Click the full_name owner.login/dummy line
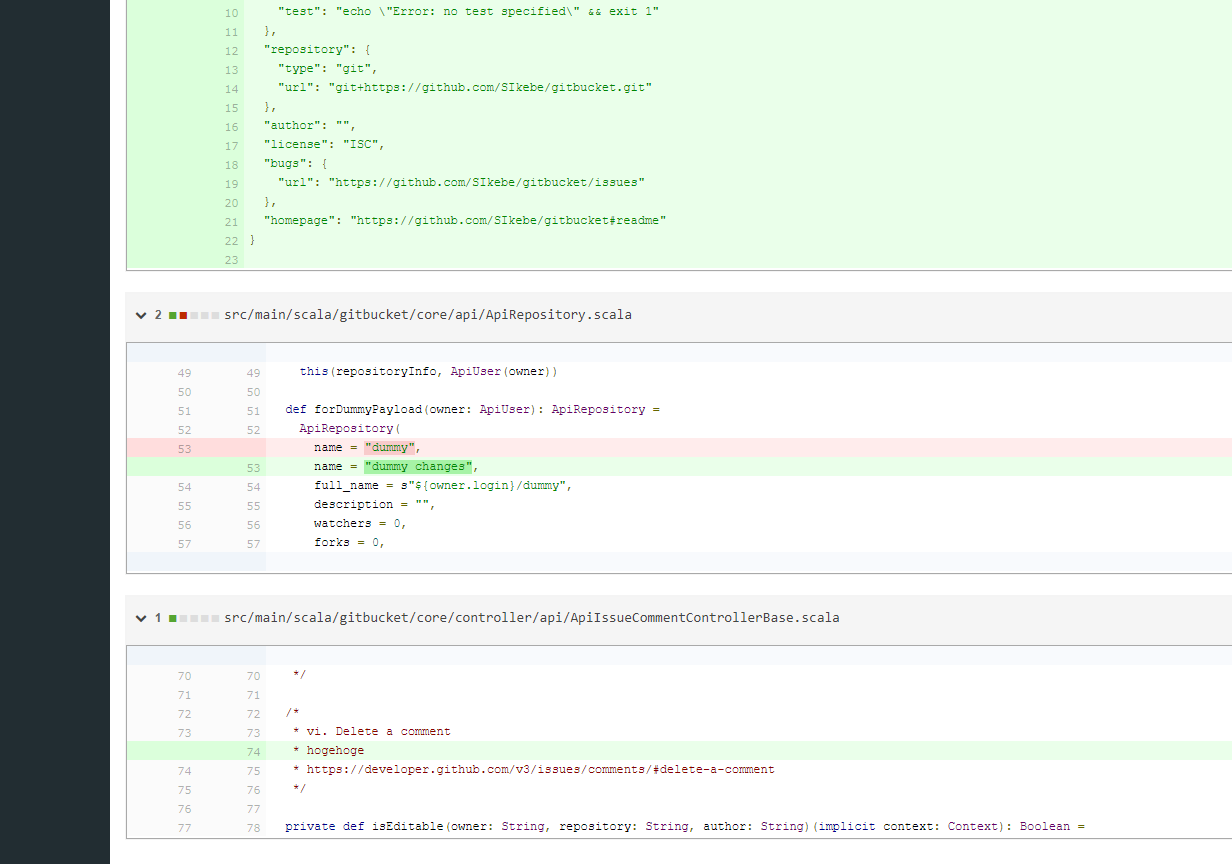The width and height of the screenshot is (1232, 864). (x=442, y=486)
